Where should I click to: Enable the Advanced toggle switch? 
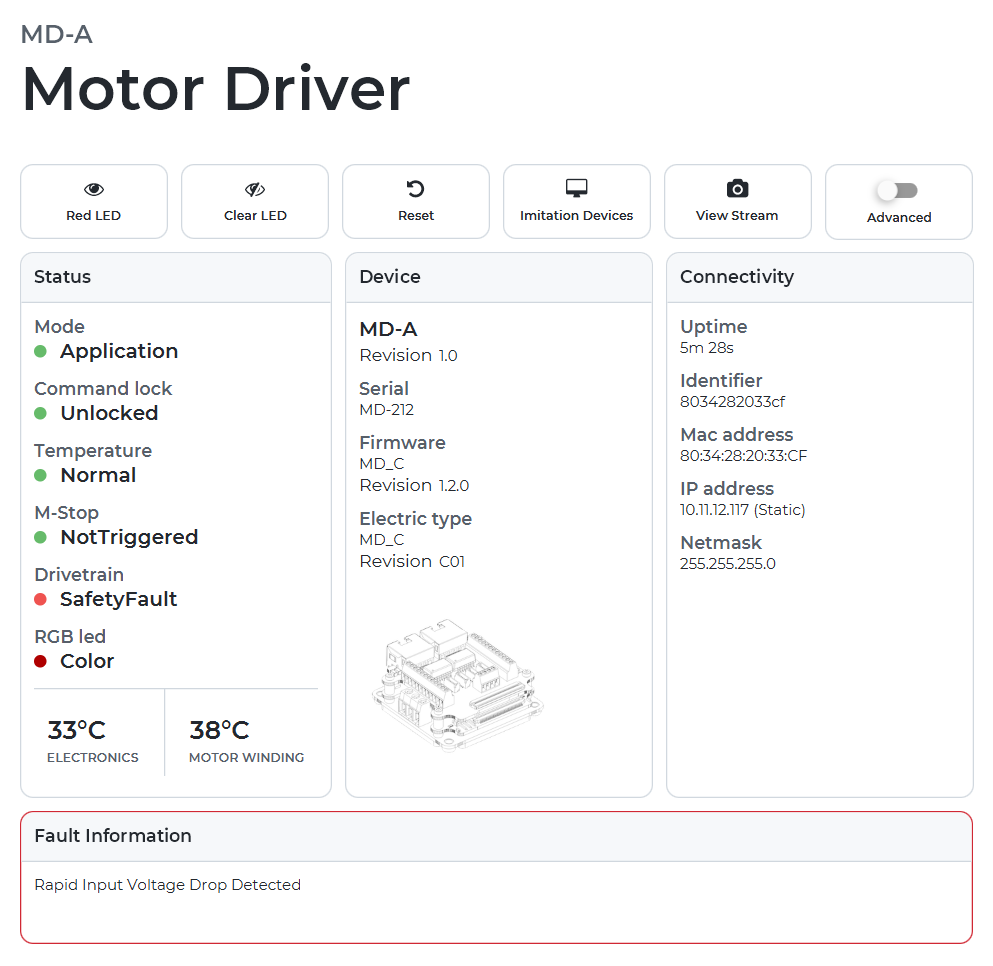tap(898, 189)
